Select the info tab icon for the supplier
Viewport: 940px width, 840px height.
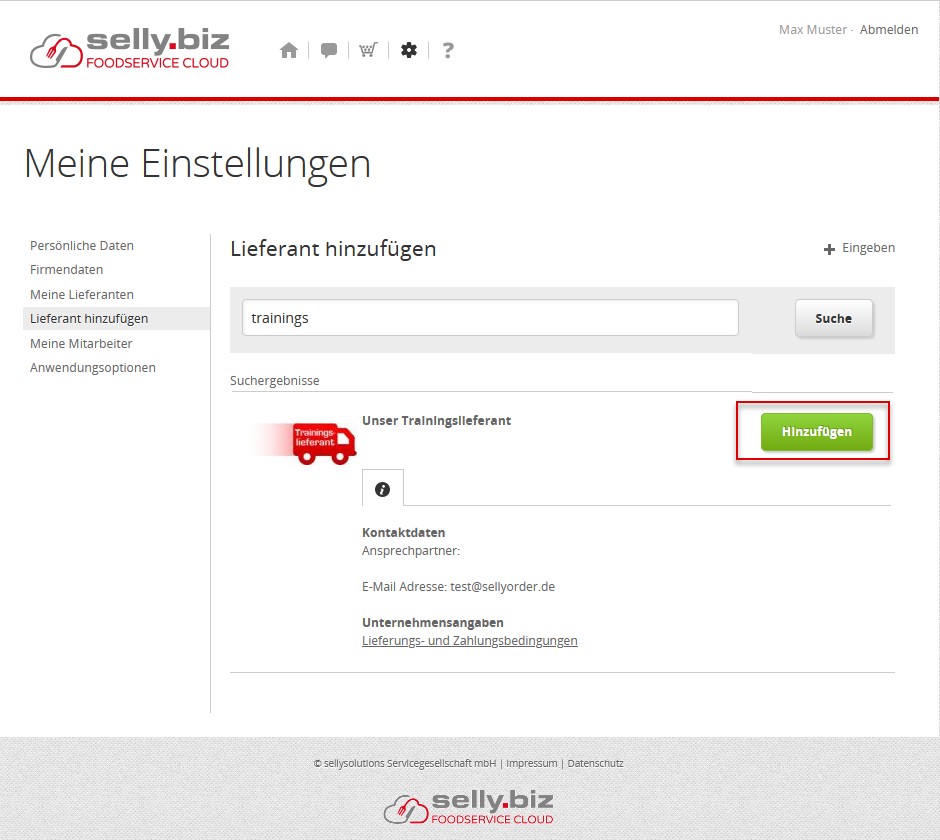pos(382,489)
